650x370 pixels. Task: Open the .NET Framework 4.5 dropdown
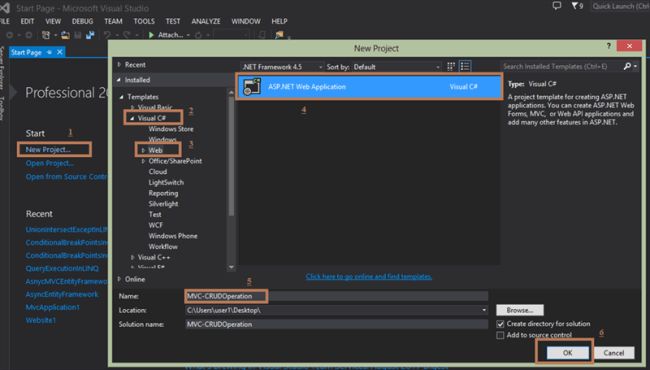pyautogui.click(x=281, y=67)
